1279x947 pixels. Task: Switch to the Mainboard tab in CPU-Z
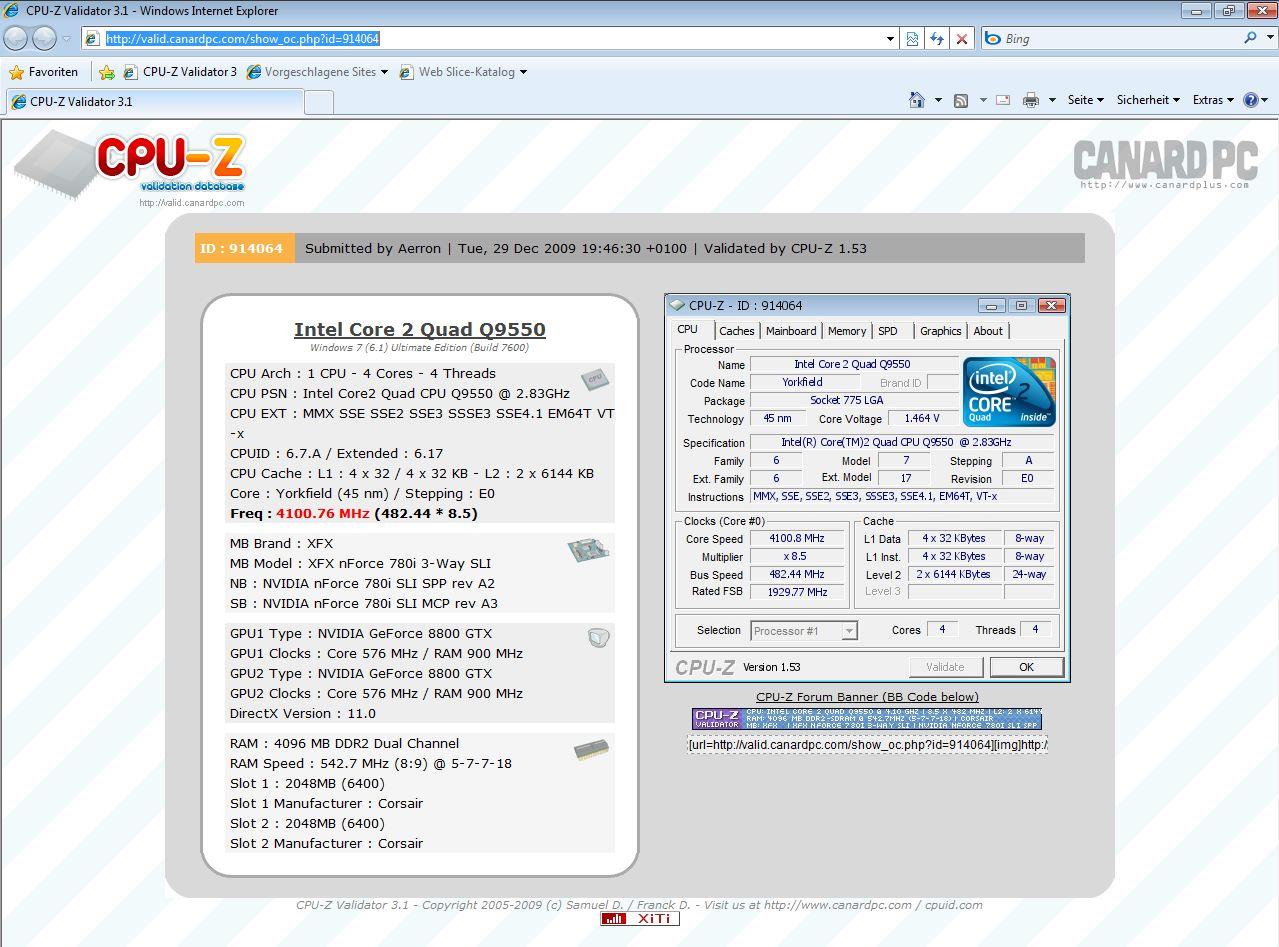tap(791, 331)
